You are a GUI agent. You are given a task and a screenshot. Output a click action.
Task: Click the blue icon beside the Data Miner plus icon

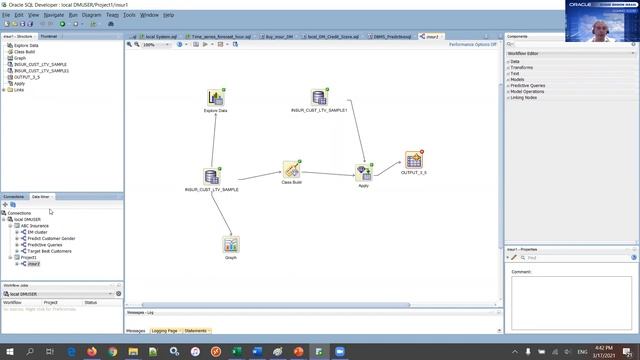pos(13,204)
